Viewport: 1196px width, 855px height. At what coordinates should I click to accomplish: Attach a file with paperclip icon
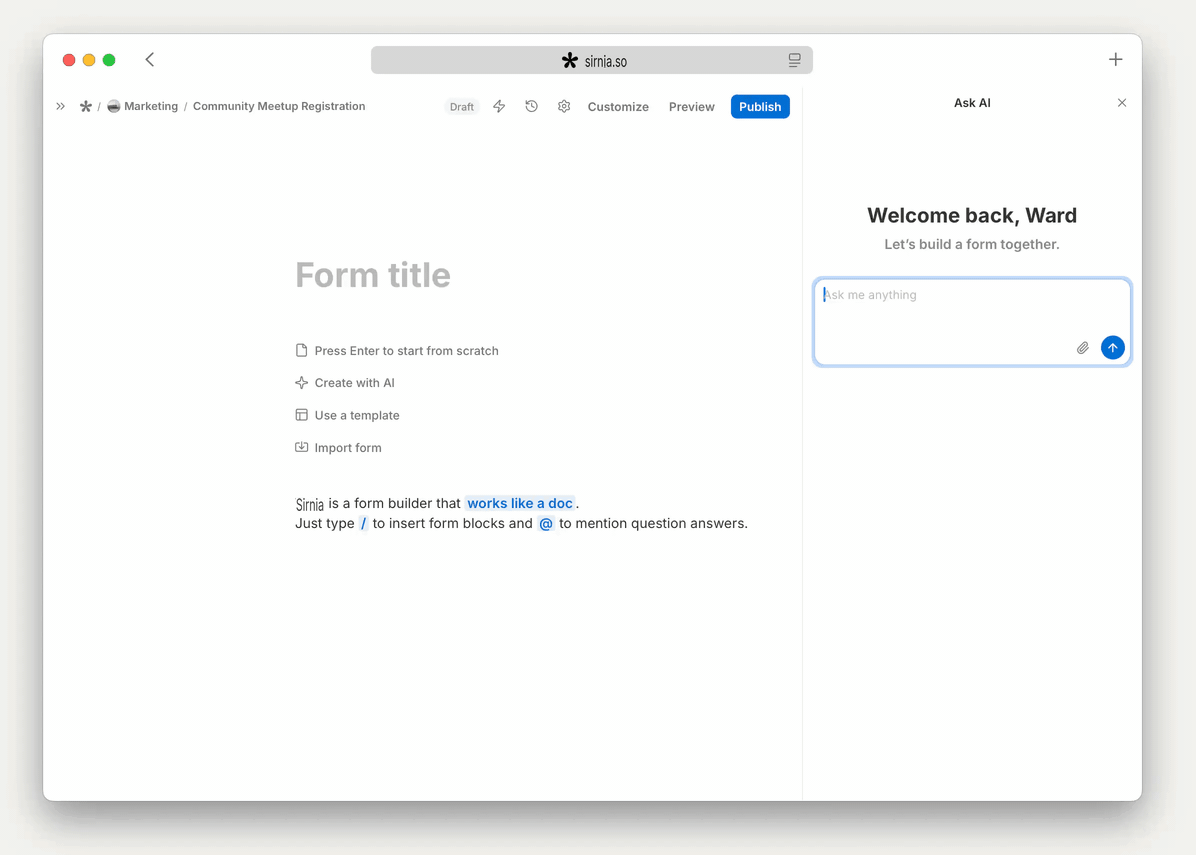pyautogui.click(x=1082, y=348)
